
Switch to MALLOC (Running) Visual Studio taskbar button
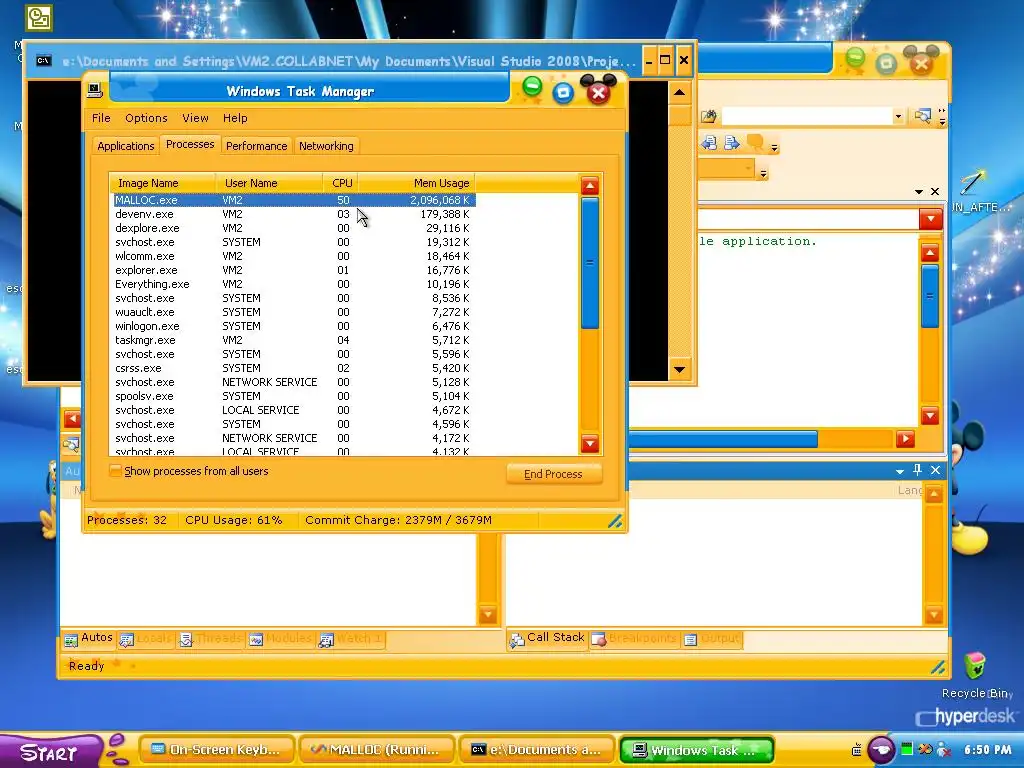pos(377,750)
